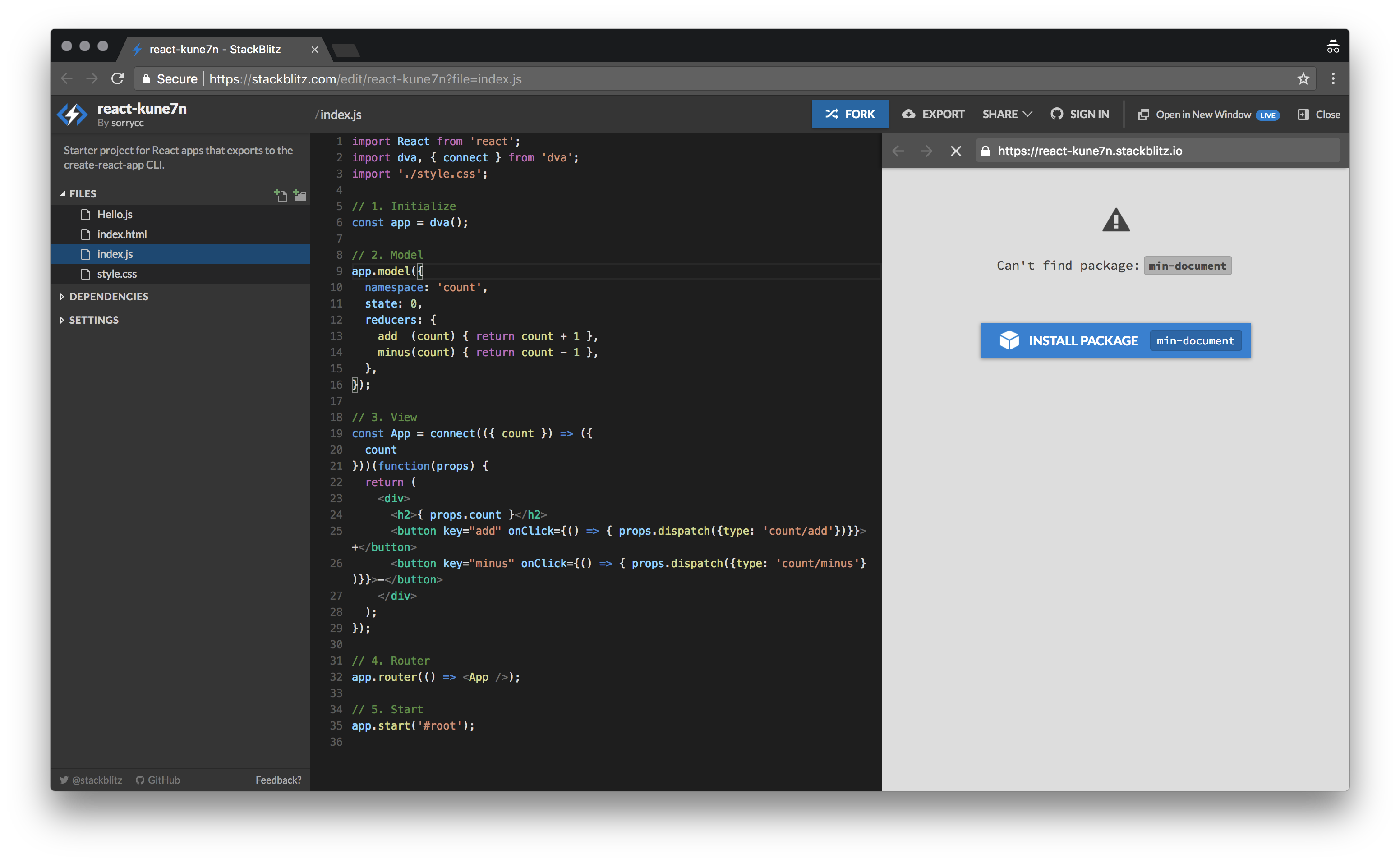Open a new browser tab
This screenshot has height=863, width=1400.
(x=345, y=50)
